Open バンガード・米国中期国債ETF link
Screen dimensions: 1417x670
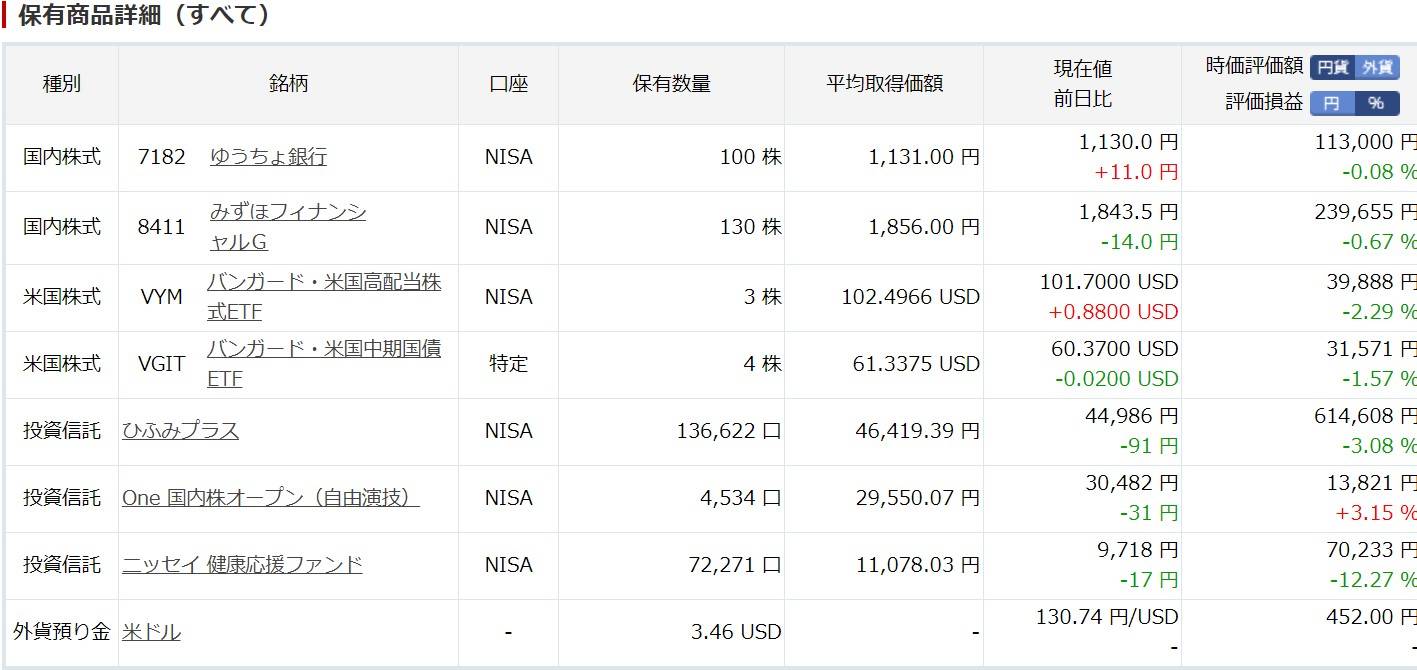324,364
